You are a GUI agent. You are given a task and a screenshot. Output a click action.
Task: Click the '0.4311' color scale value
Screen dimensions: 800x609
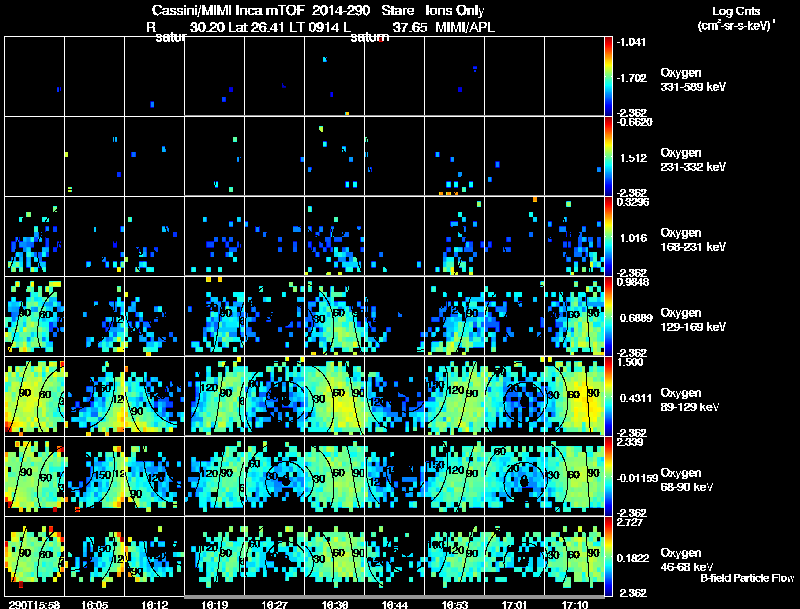pyautogui.click(x=636, y=398)
